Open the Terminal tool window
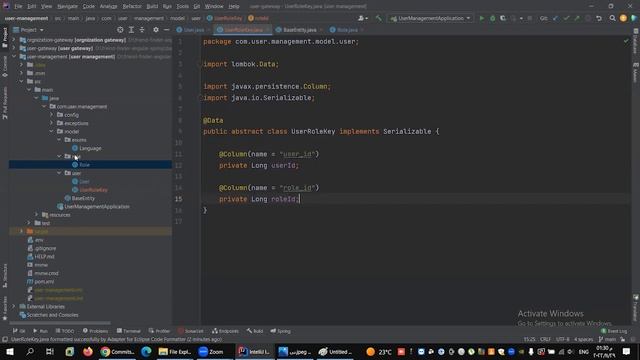The width and height of the screenshot is (640, 360). 129,331
